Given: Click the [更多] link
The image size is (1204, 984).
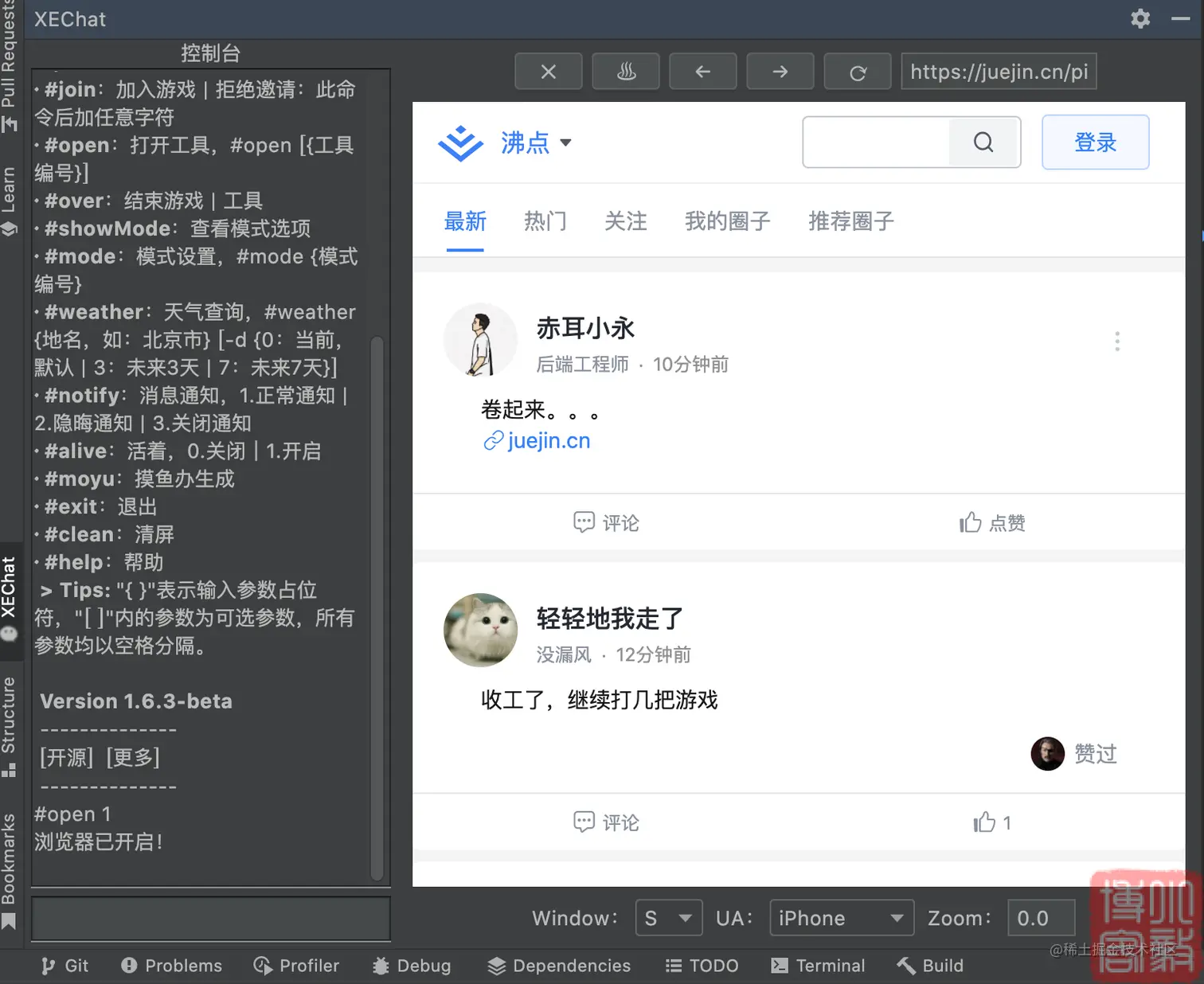Looking at the screenshot, I should pos(133,757).
